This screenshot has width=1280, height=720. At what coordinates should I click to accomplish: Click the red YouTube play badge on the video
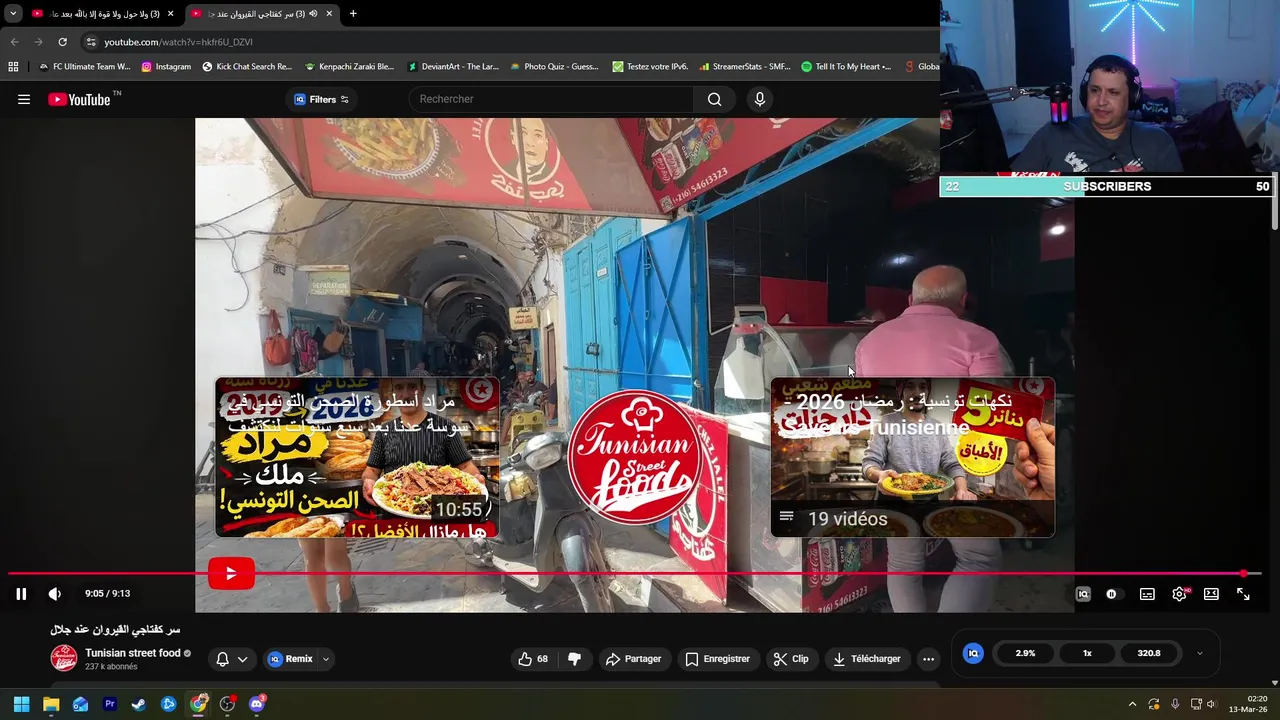pos(231,573)
